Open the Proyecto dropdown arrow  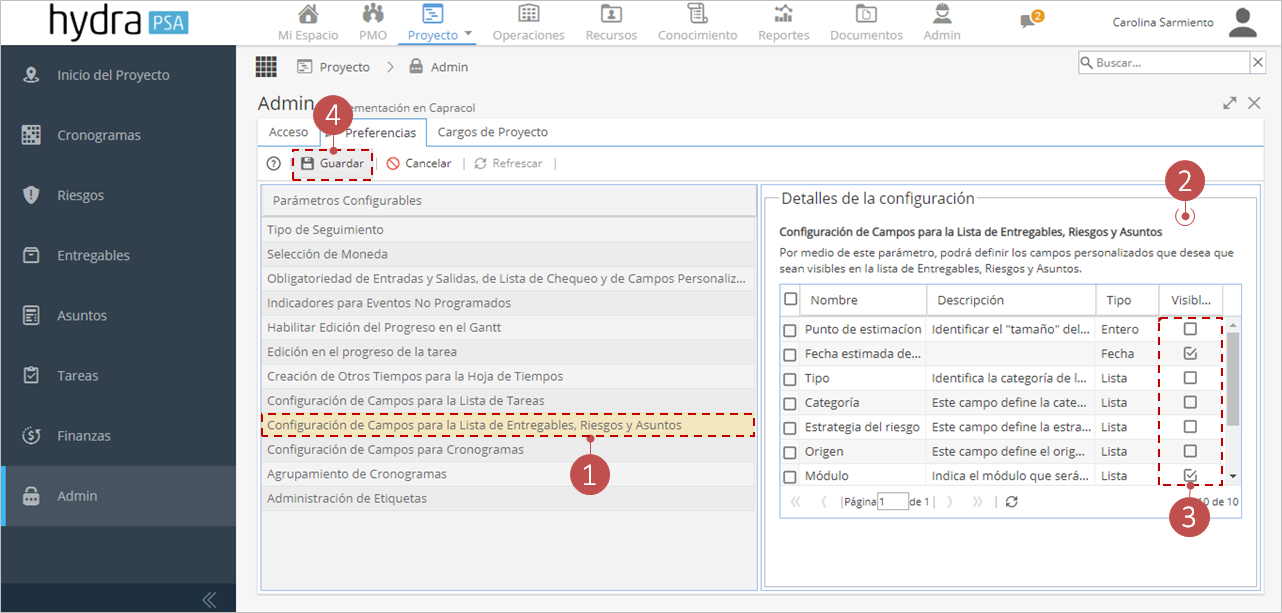tap(468, 35)
